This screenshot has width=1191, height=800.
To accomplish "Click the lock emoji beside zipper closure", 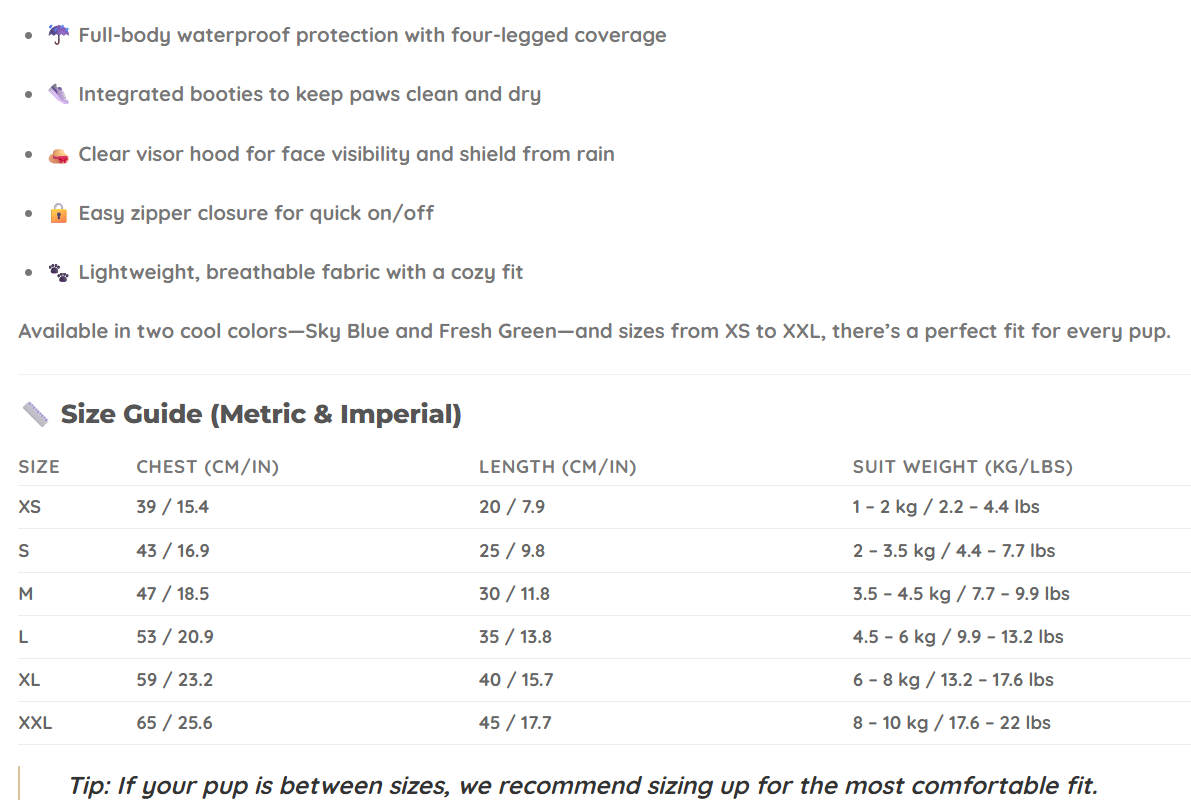I will pyautogui.click(x=59, y=213).
